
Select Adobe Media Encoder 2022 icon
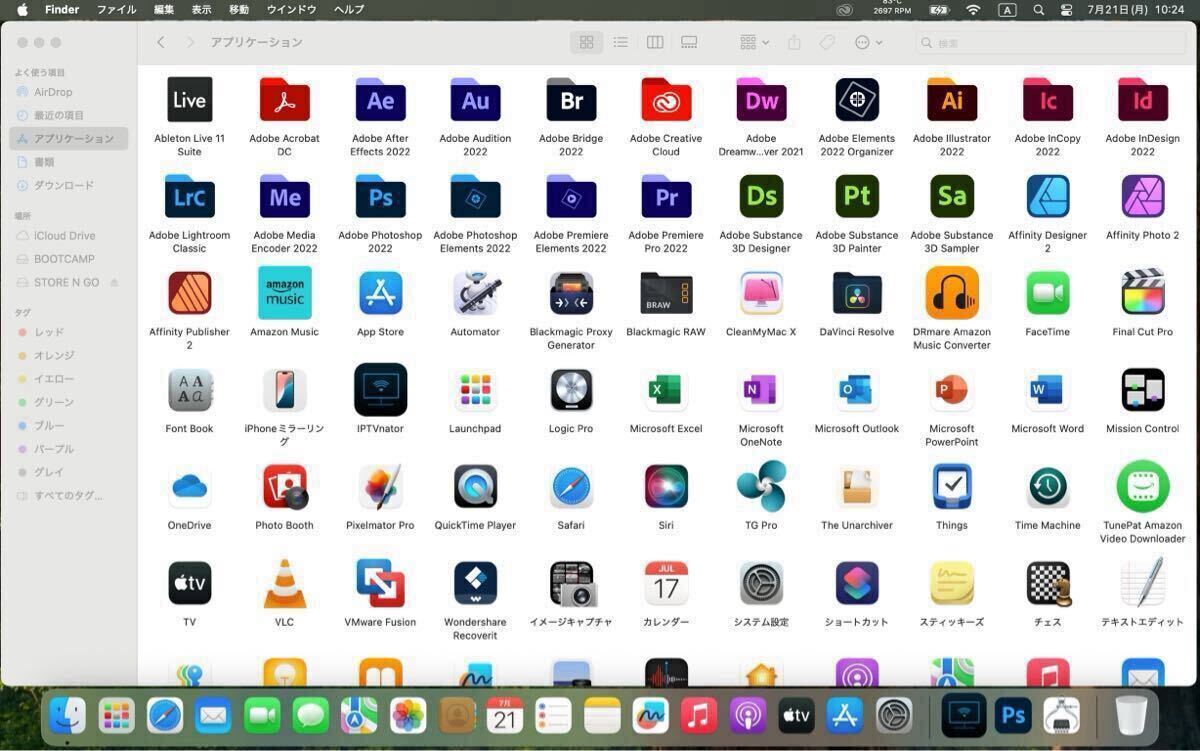coord(285,197)
